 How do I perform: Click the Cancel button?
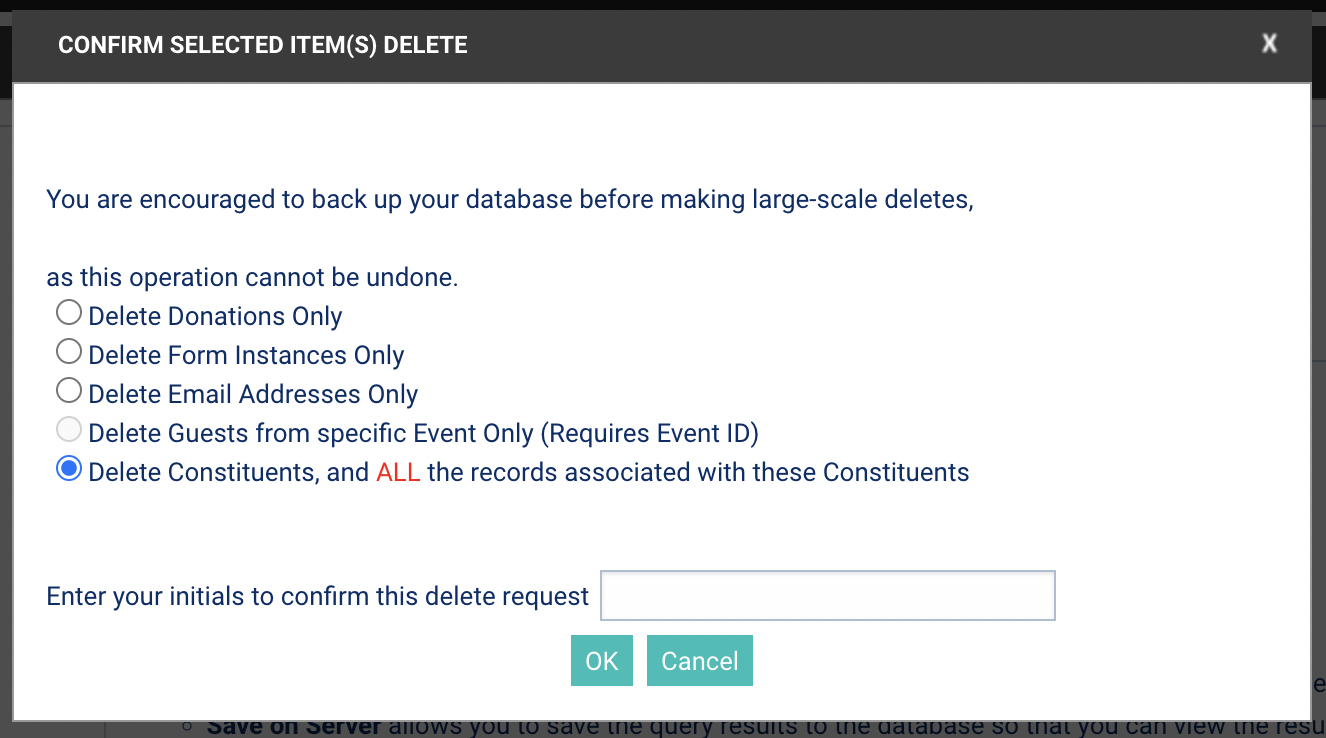click(700, 661)
